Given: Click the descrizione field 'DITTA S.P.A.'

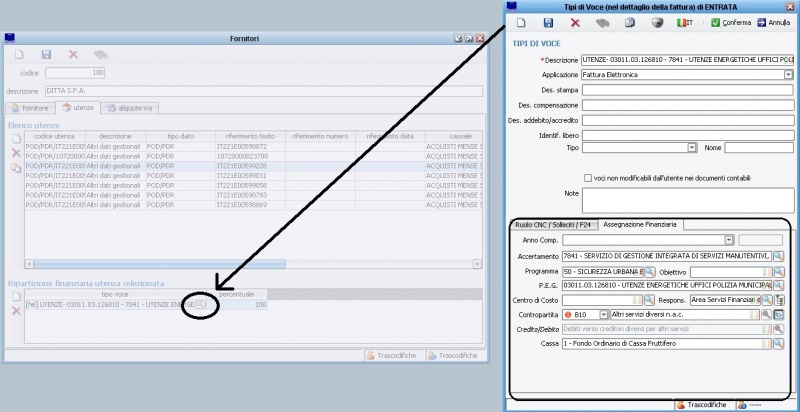Looking at the screenshot, I should [x=264, y=91].
